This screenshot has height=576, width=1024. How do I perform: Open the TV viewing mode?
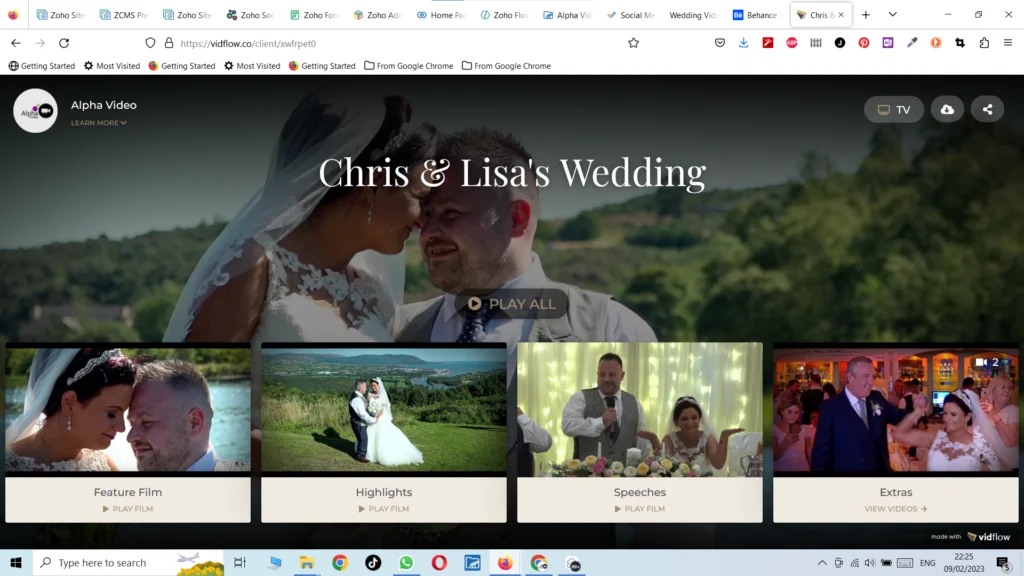pyautogui.click(x=893, y=109)
